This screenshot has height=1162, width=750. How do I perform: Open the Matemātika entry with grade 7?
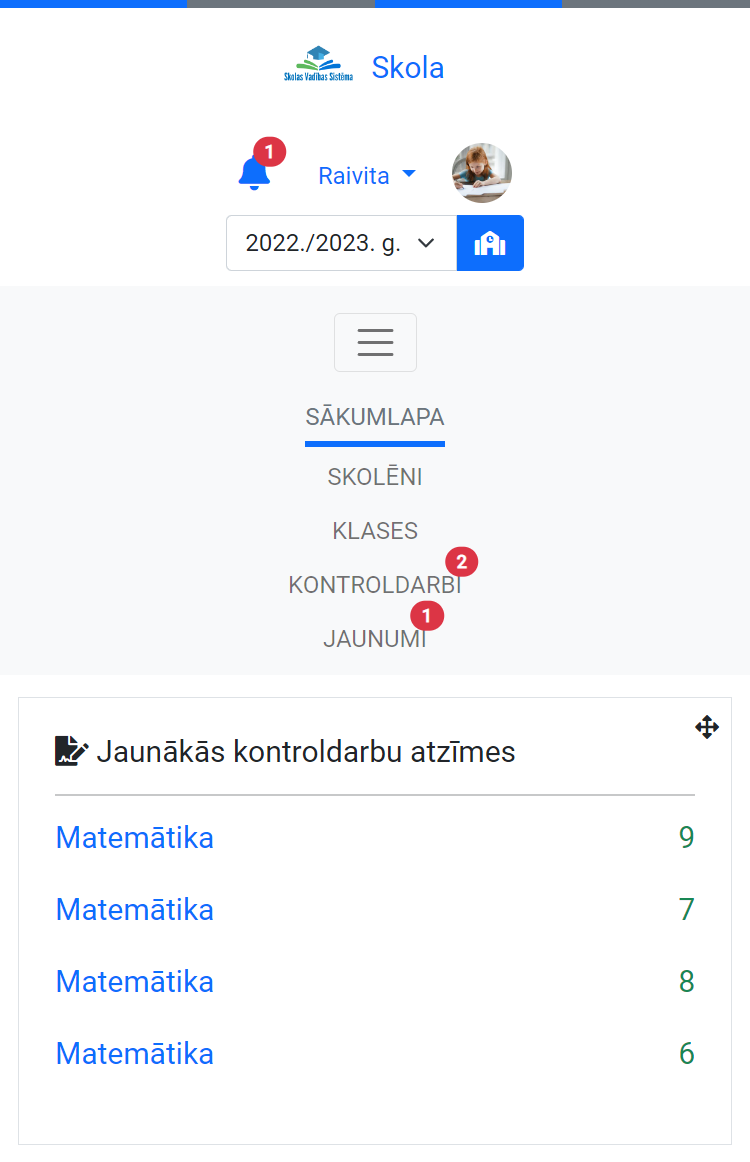pyautogui.click(x=135, y=910)
